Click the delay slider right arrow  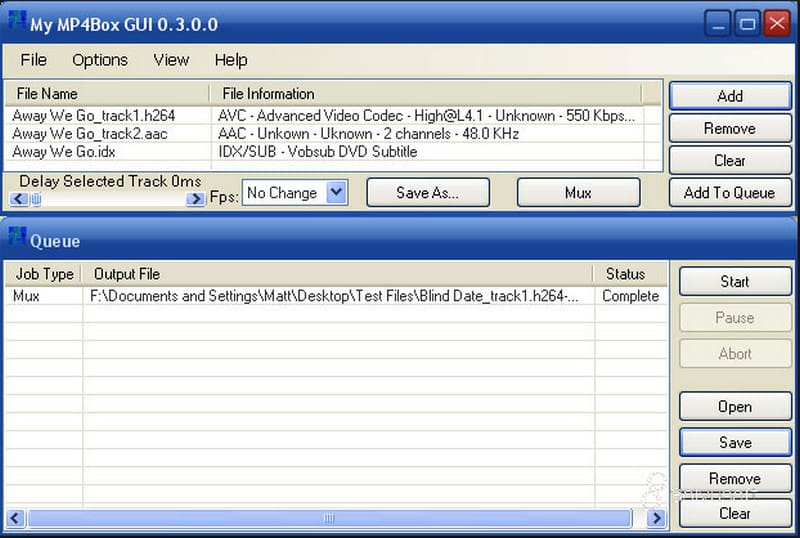point(195,199)
